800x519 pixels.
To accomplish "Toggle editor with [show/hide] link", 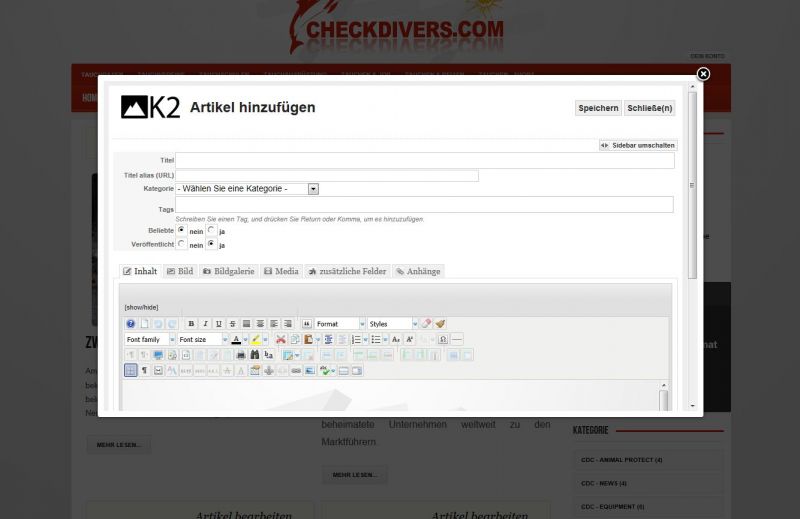I will [141, 307].
